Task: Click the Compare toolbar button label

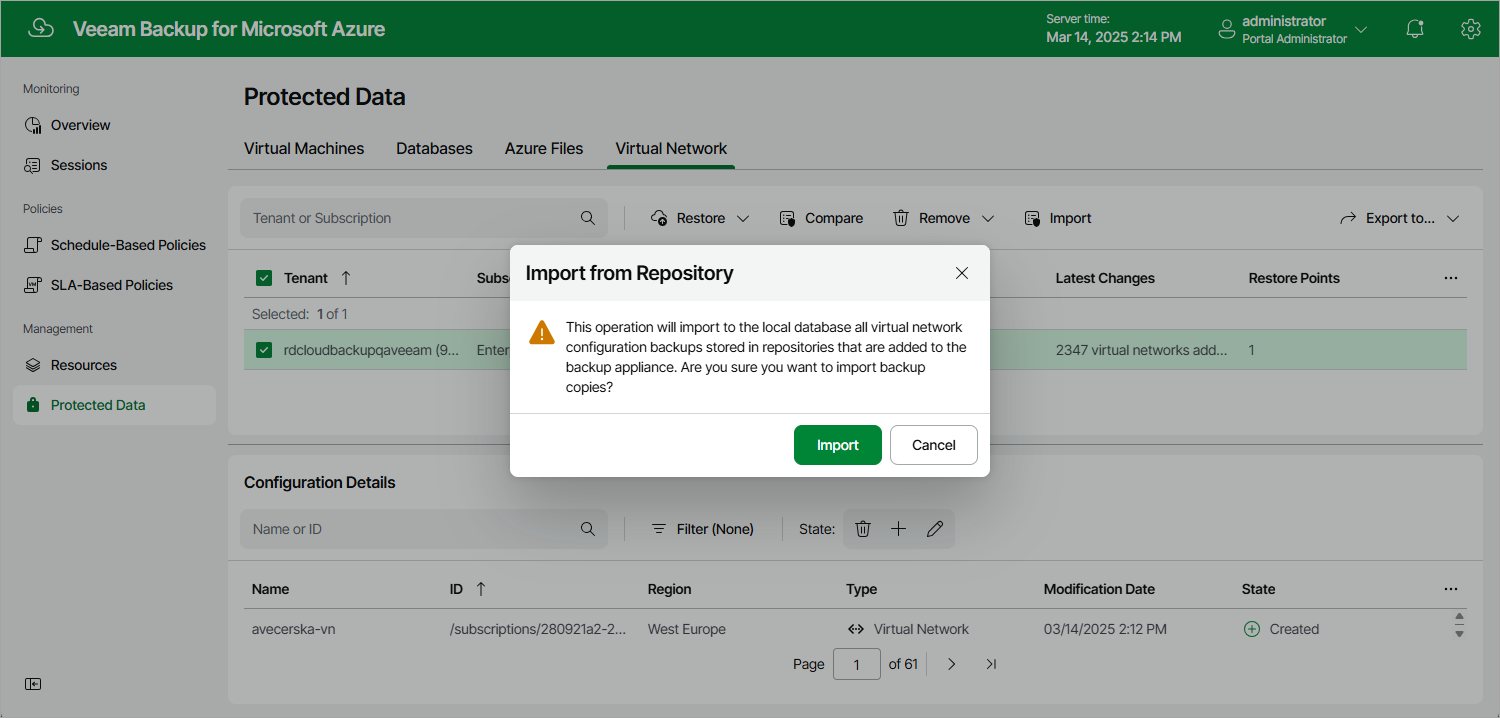Action: 834,218
